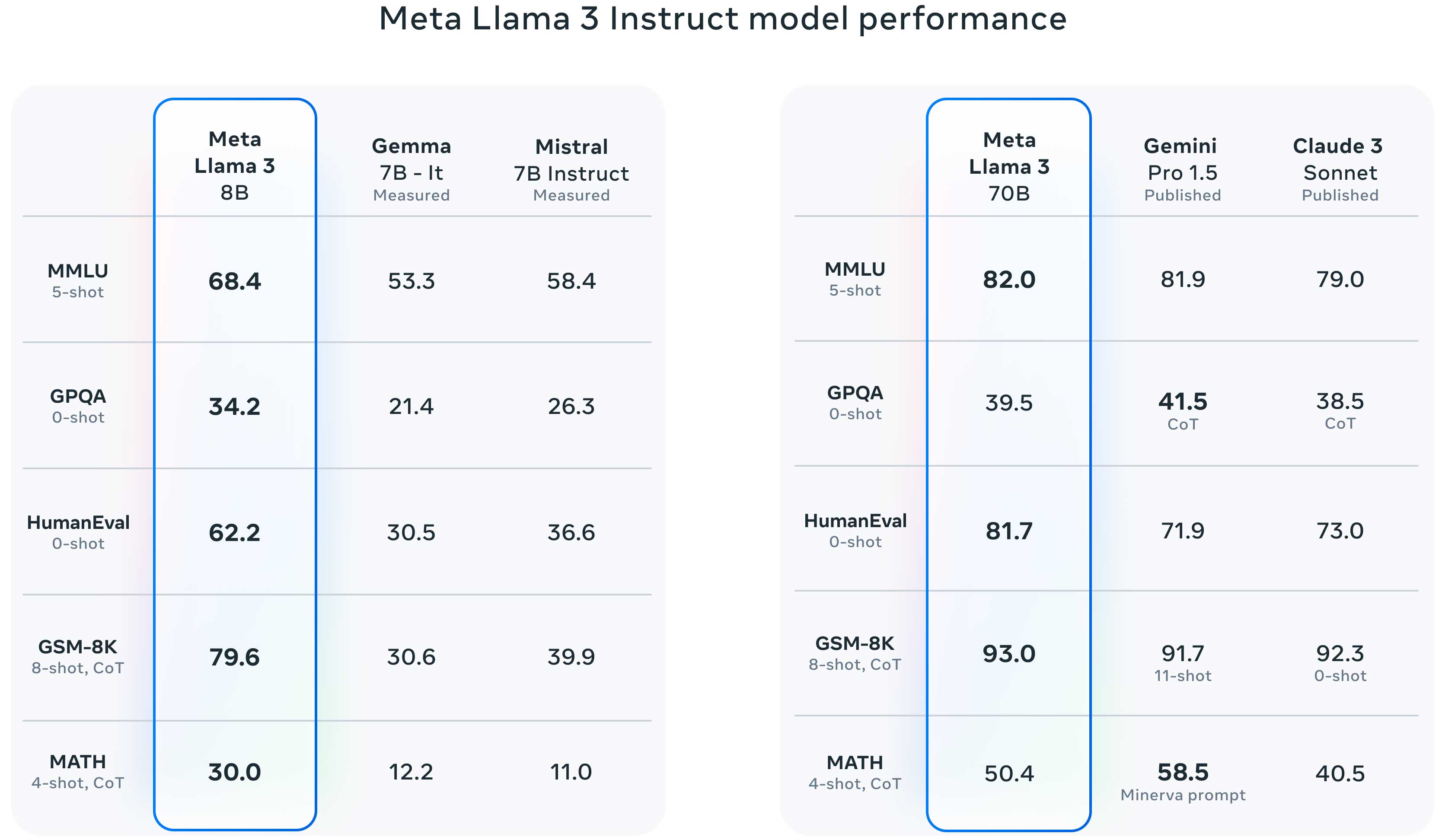Click the 91.7 11-shot GSM-8K value
This screenshot has width=1442, height=840.
click(x=1182, y=662)
